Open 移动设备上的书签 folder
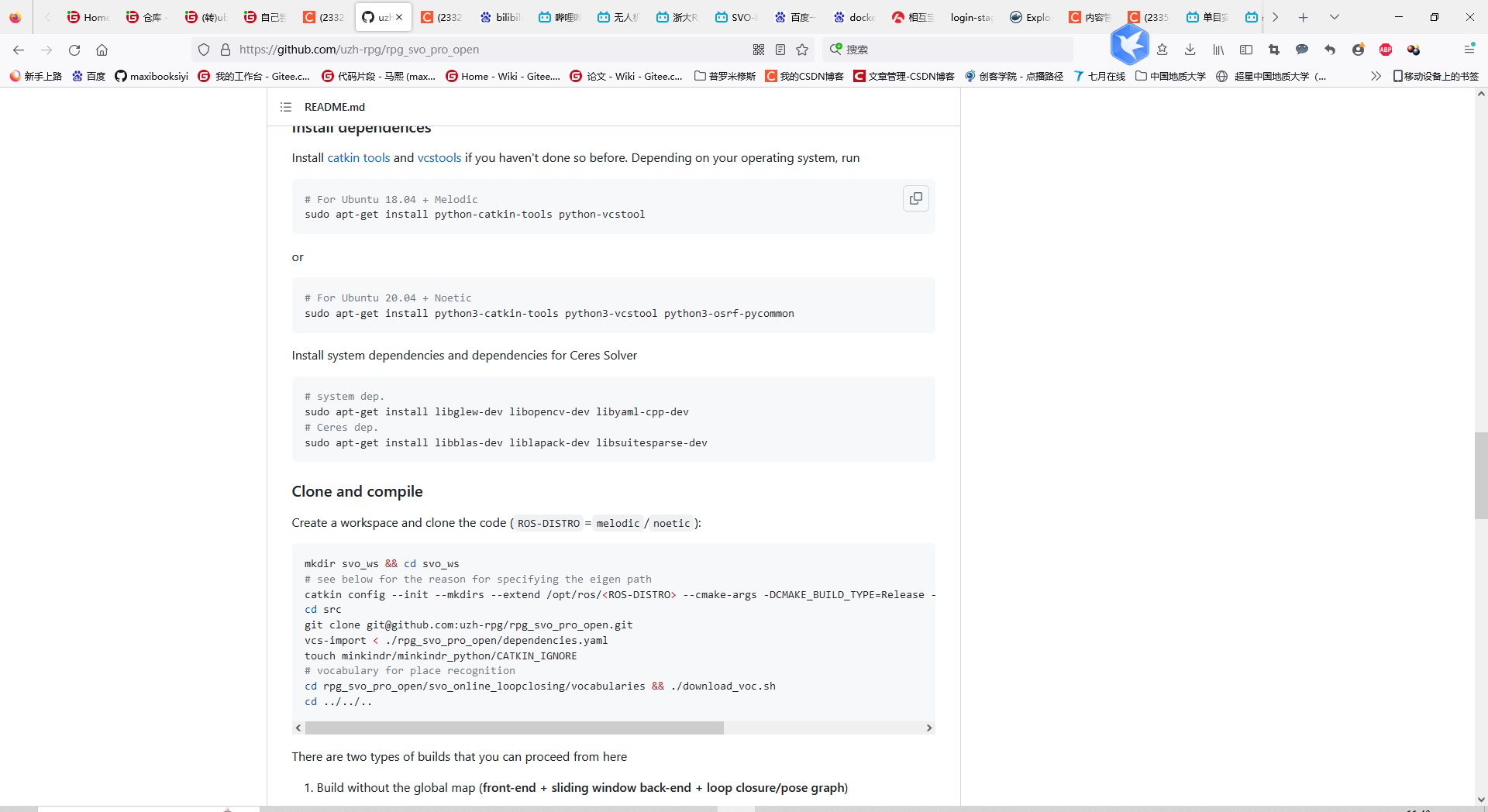1488x812 pixels. pos(1435,76)
